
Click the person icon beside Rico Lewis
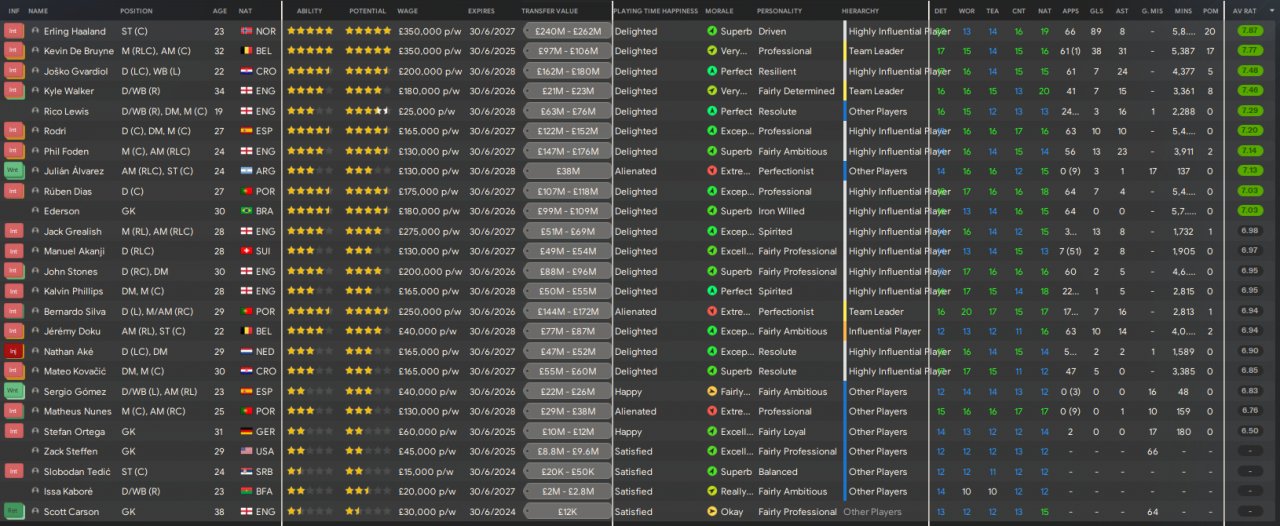click(36, 111)
